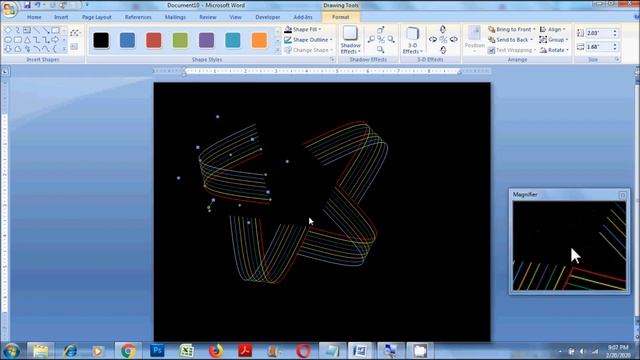This screenshot has width=640, height=360.
Task: Nudge shadow up
Action: pyautogui.click(x=381, y=30)
